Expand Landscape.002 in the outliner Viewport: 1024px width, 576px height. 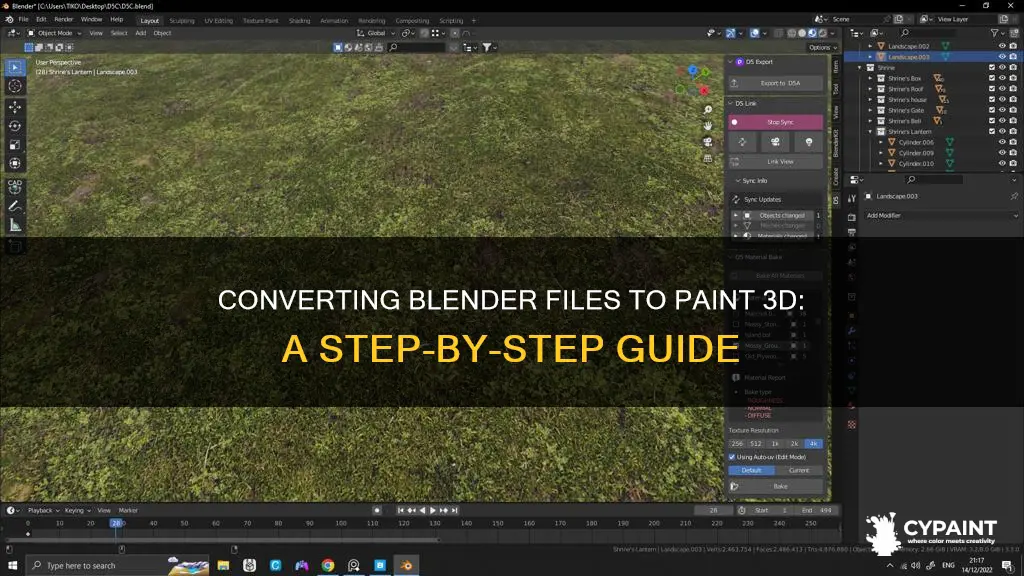pos(870,46)
